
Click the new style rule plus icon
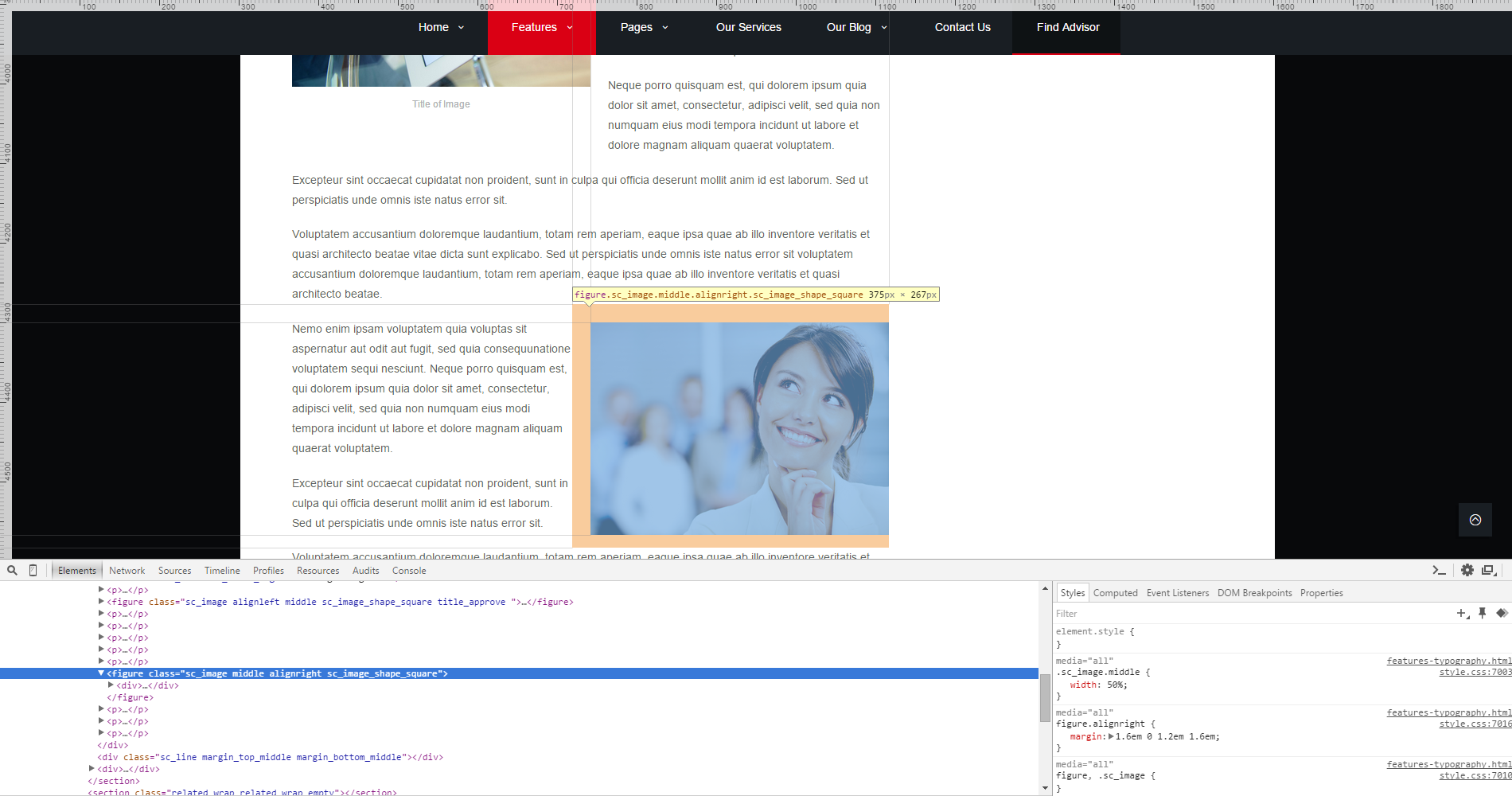(x=1462, y=613)
